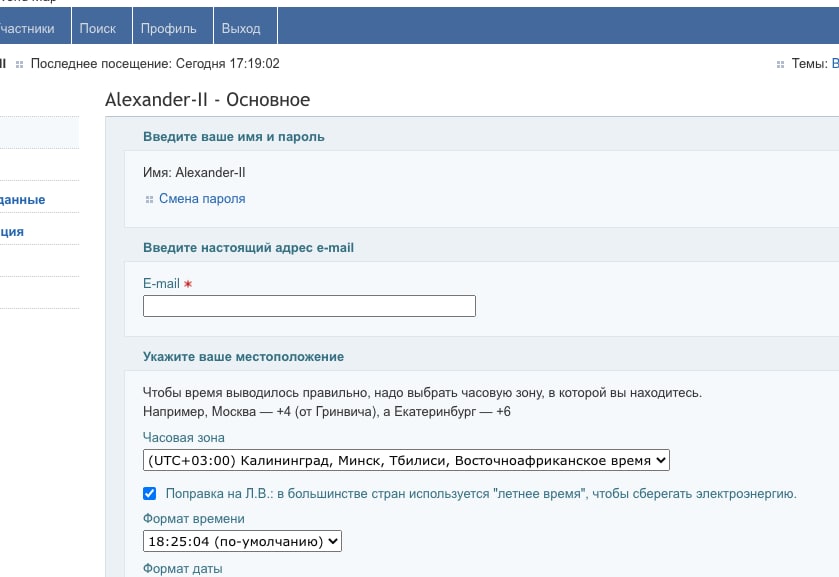The width and height of the screenshot is (839, 577).
Task: Click the Формат времени label
Action: tap(194, 519)
